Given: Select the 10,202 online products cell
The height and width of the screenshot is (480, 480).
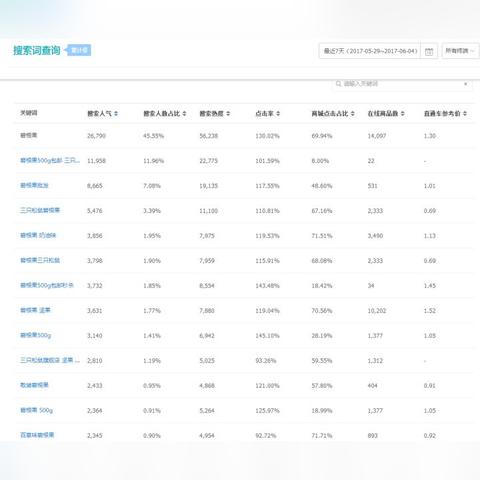Looking at the screenshot, I should click(x=377, y=311).
